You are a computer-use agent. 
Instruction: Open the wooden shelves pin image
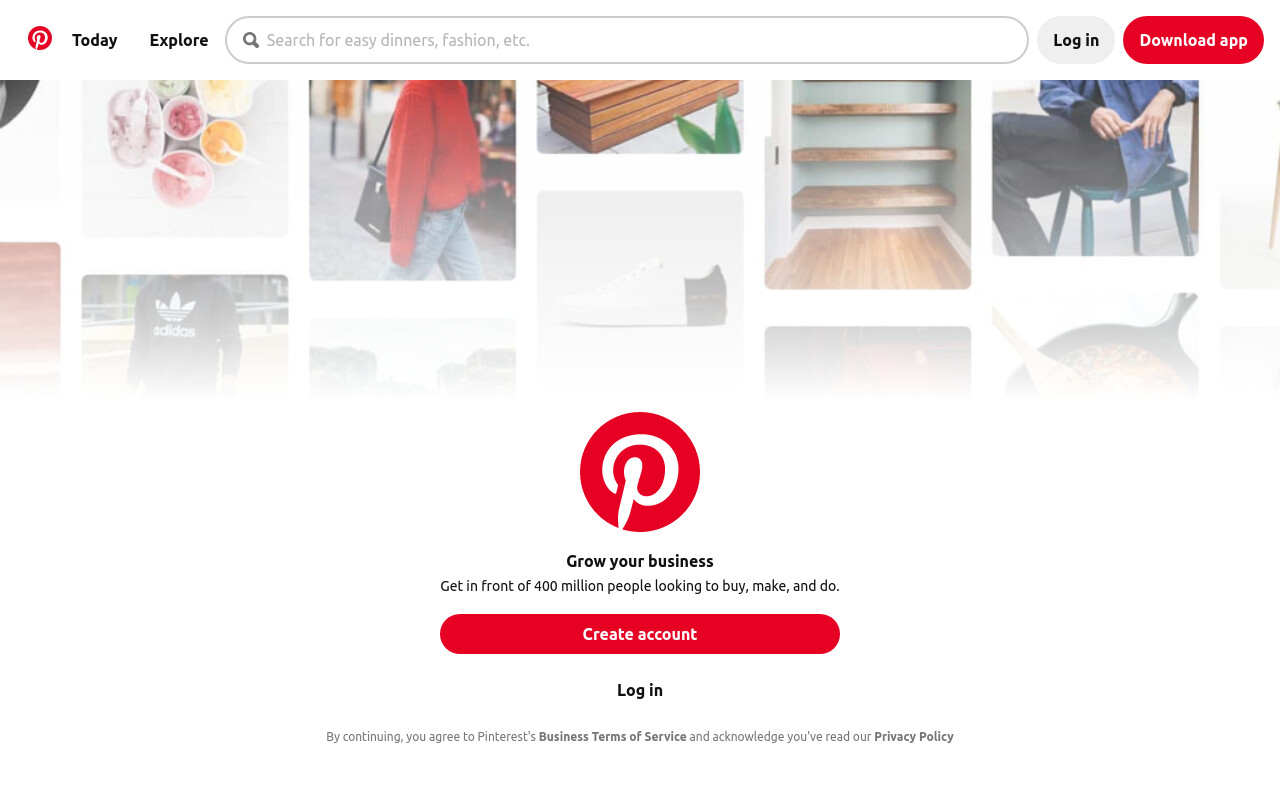868,184
